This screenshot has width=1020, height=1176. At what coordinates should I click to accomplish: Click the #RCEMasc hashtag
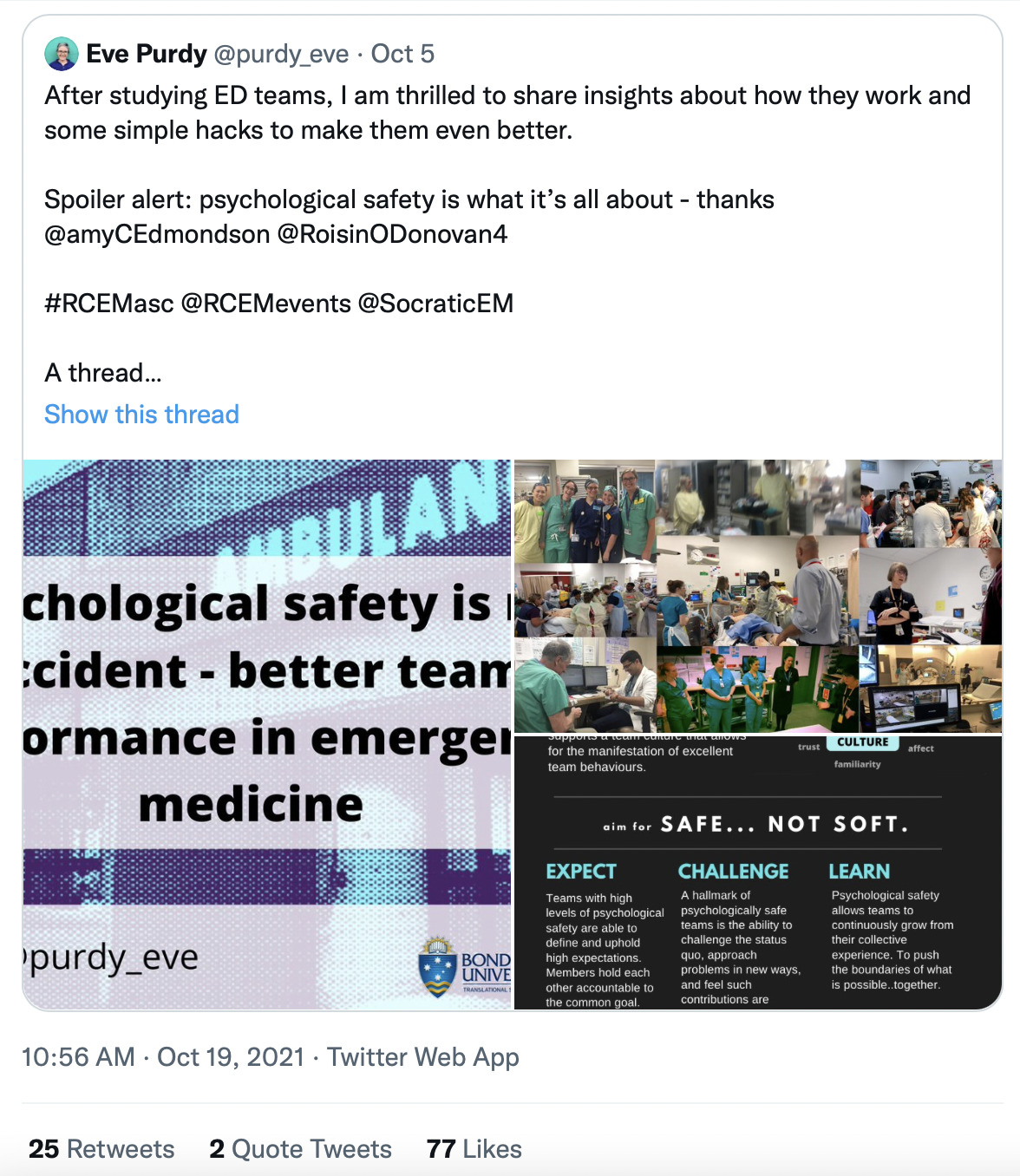(109, 304)
